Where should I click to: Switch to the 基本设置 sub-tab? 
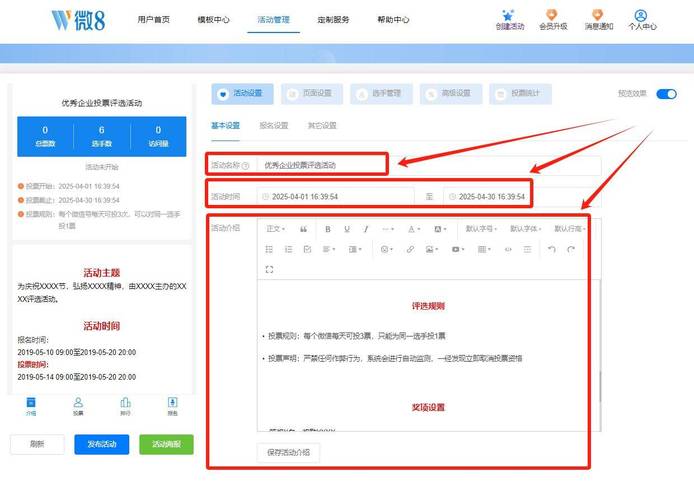[225, 126]
